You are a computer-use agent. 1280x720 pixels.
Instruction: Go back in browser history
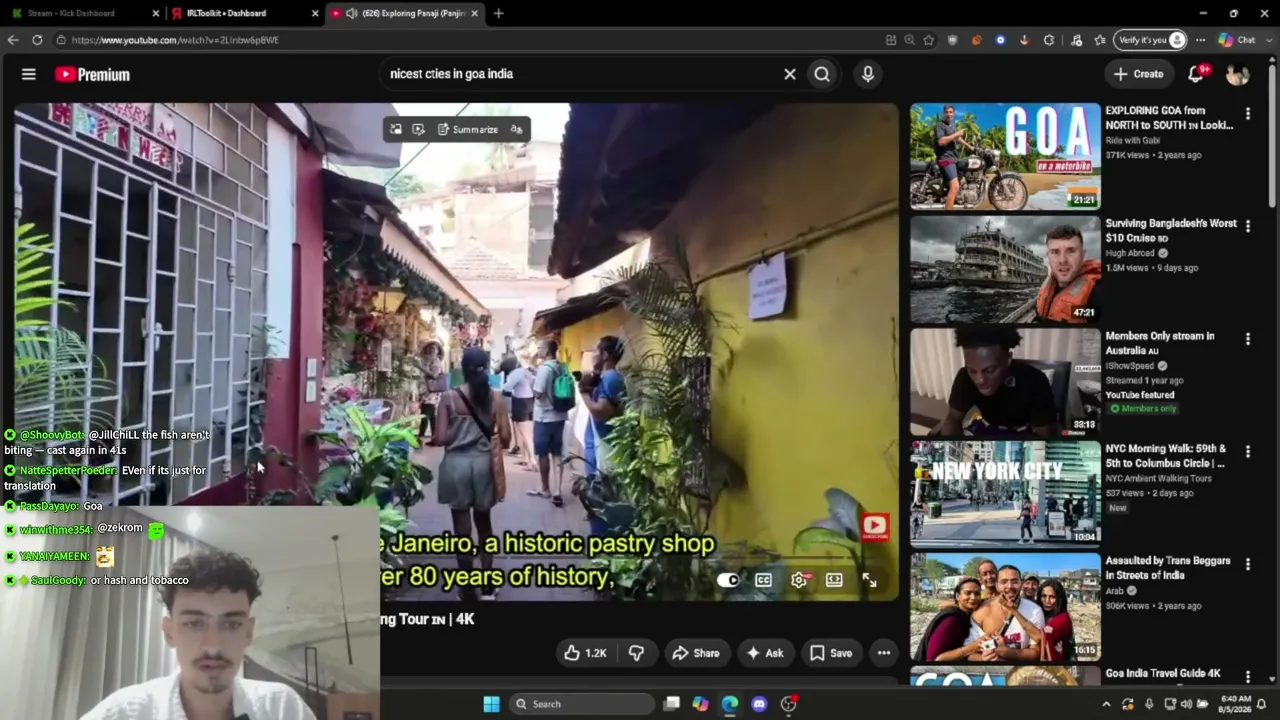(13, 40)
